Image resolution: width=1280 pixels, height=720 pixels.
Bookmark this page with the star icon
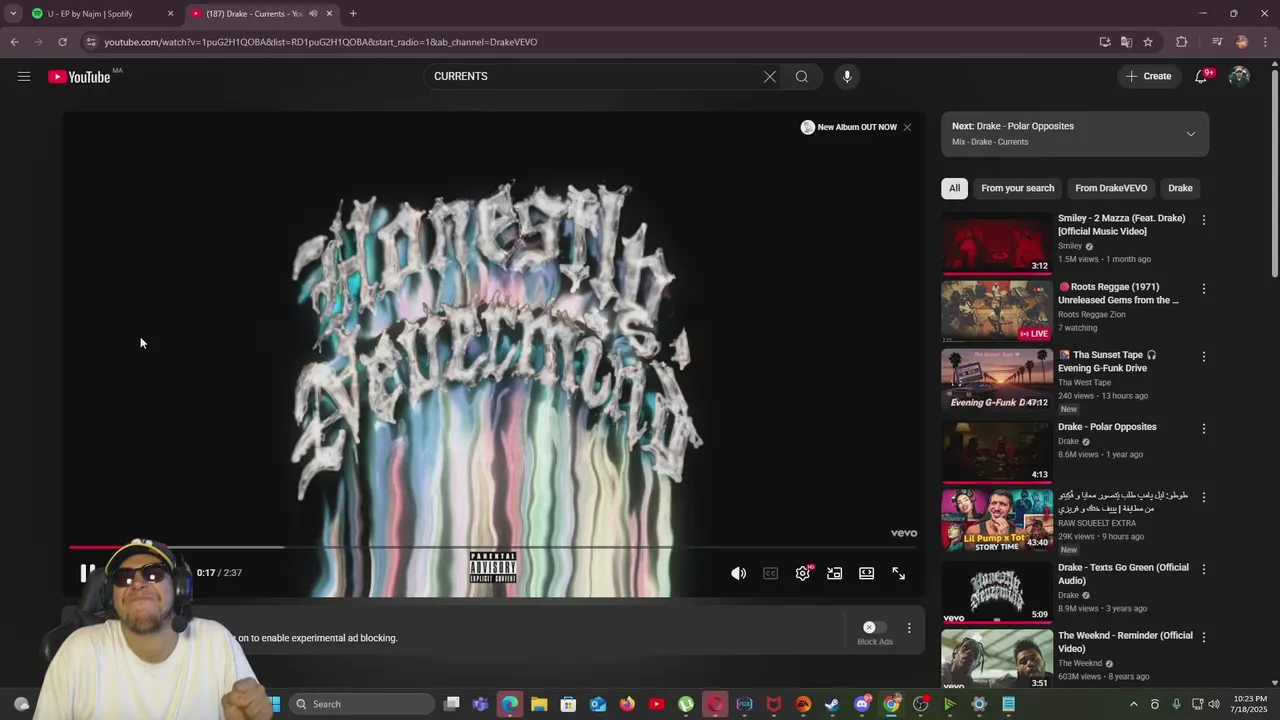tap(1148, 42)
